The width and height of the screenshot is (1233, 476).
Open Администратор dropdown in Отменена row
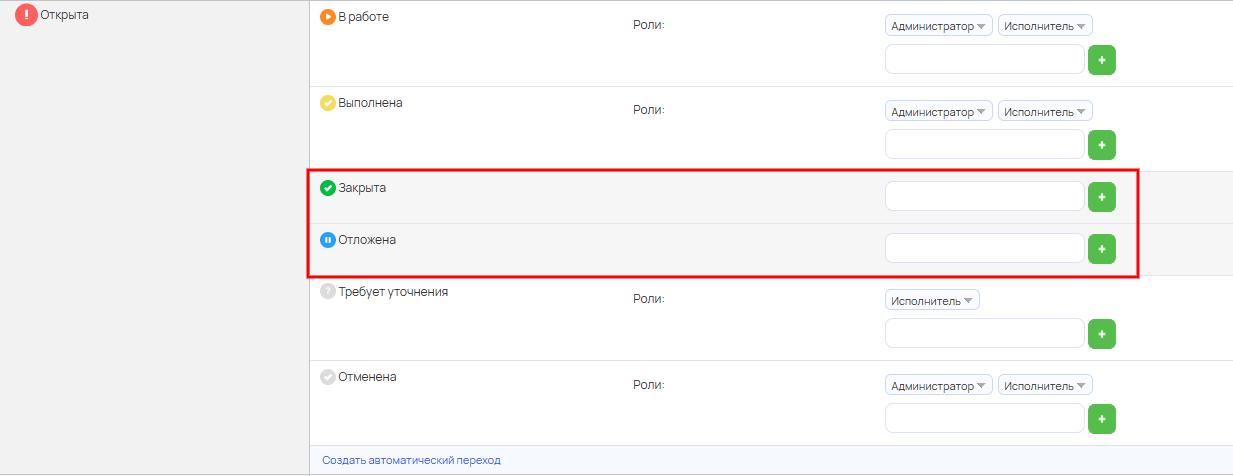pos(938,385)
